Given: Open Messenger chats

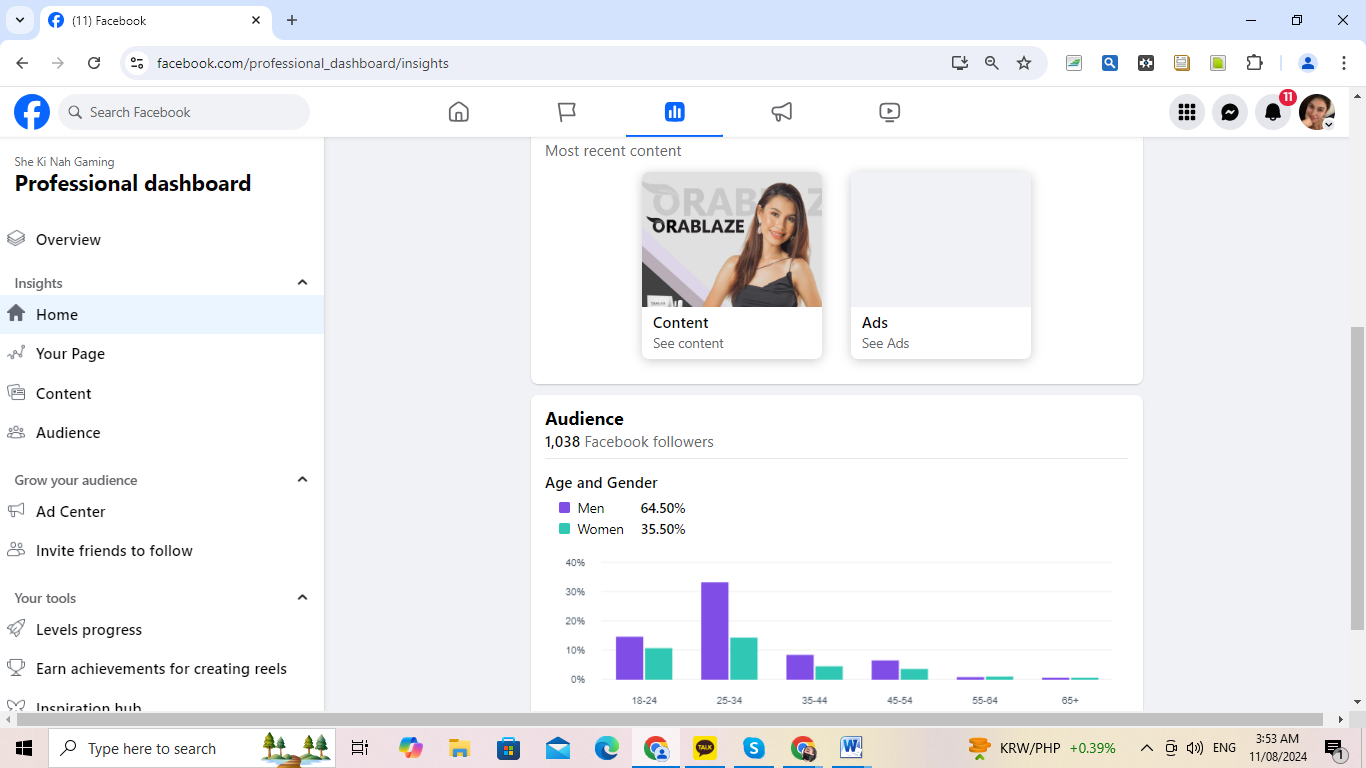Looking at the screenshot, I should pos(1230,112).
